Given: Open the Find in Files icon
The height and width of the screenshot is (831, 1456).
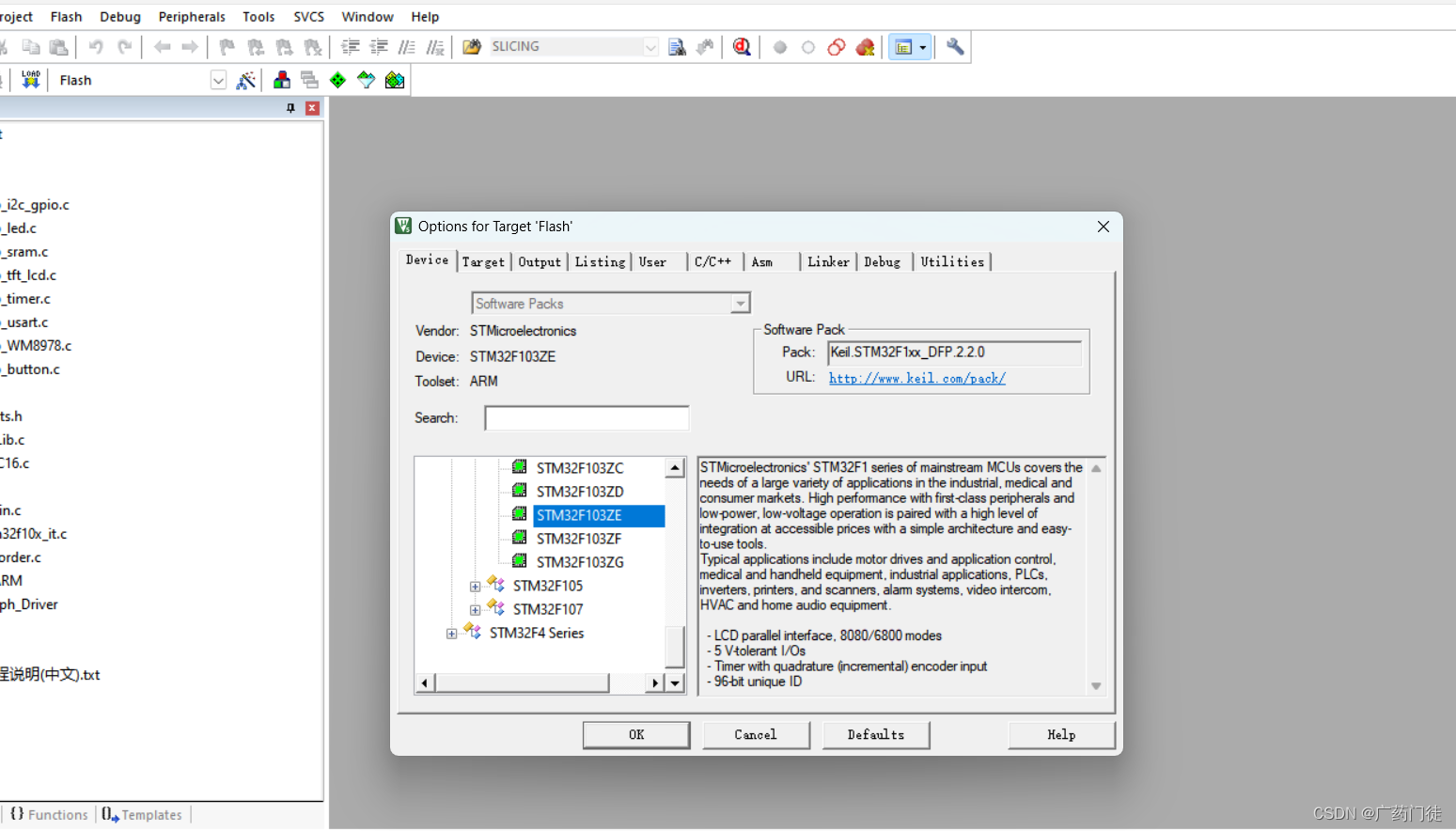Looking at the screenshot, I should (x=472, y=47).
